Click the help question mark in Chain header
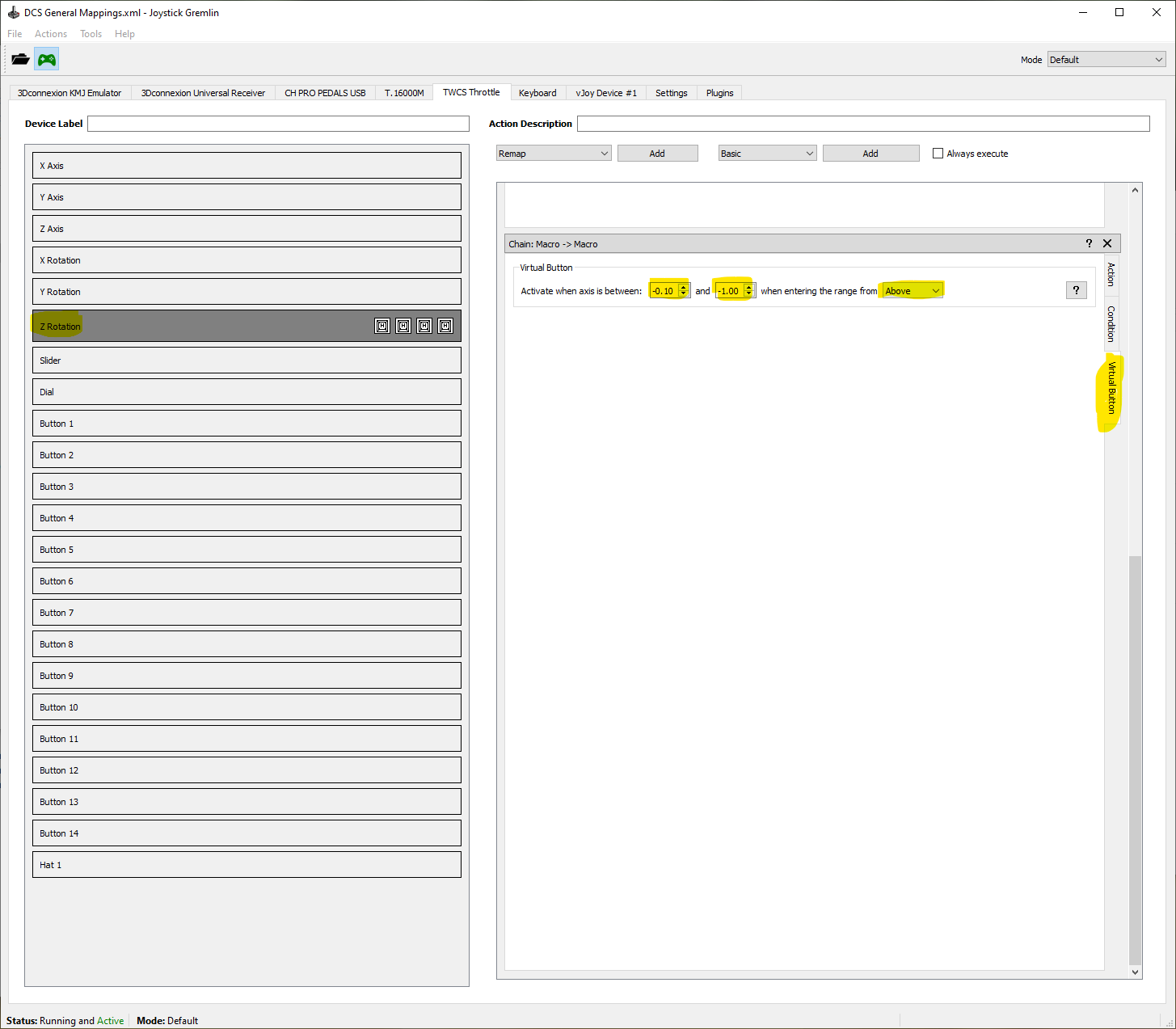The image size is (1176, 1029). [x=1089, y=243]
